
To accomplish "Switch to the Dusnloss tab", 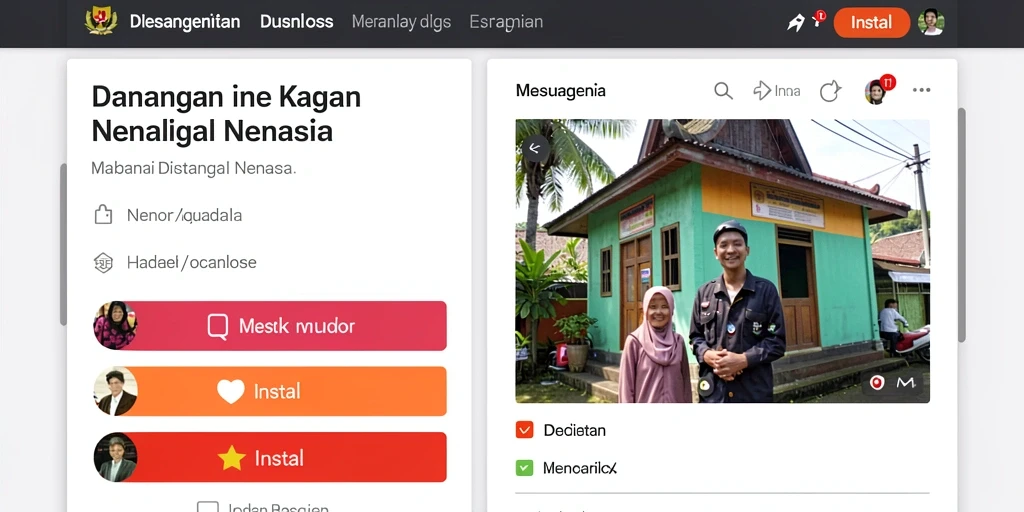I will [x=296, y=22].
